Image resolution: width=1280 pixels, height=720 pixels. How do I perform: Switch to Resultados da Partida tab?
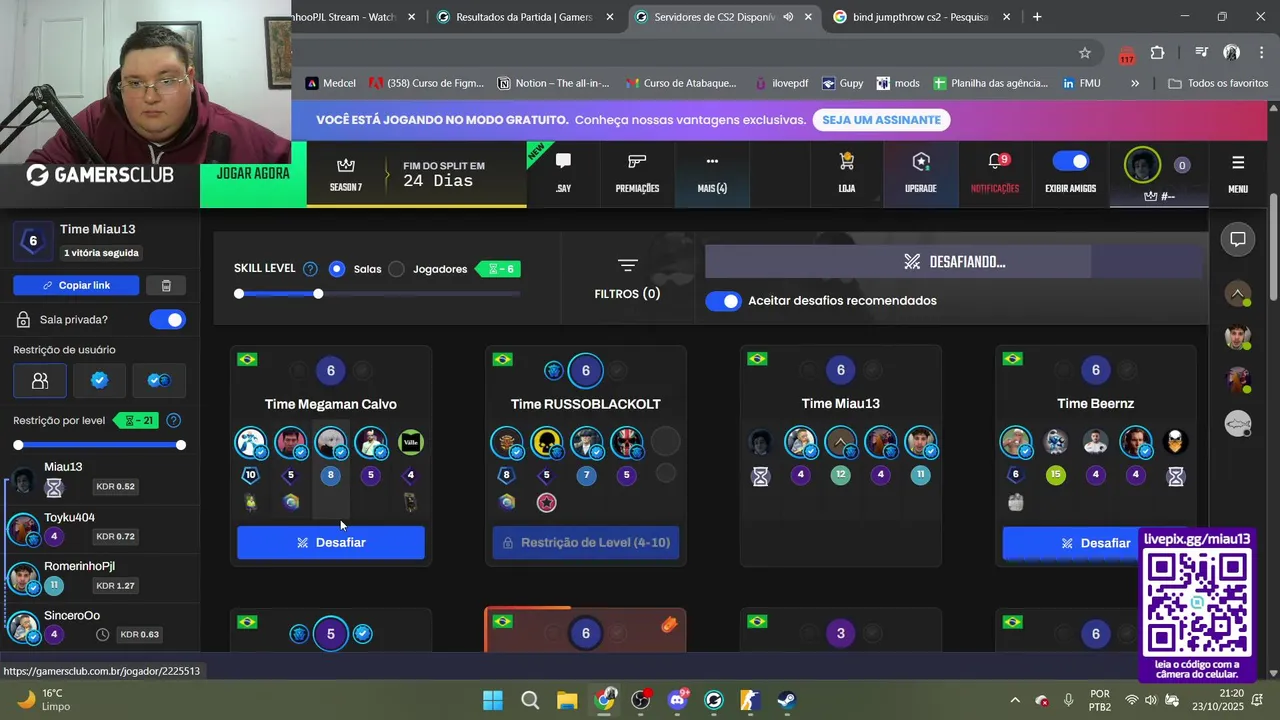point(524,17)
